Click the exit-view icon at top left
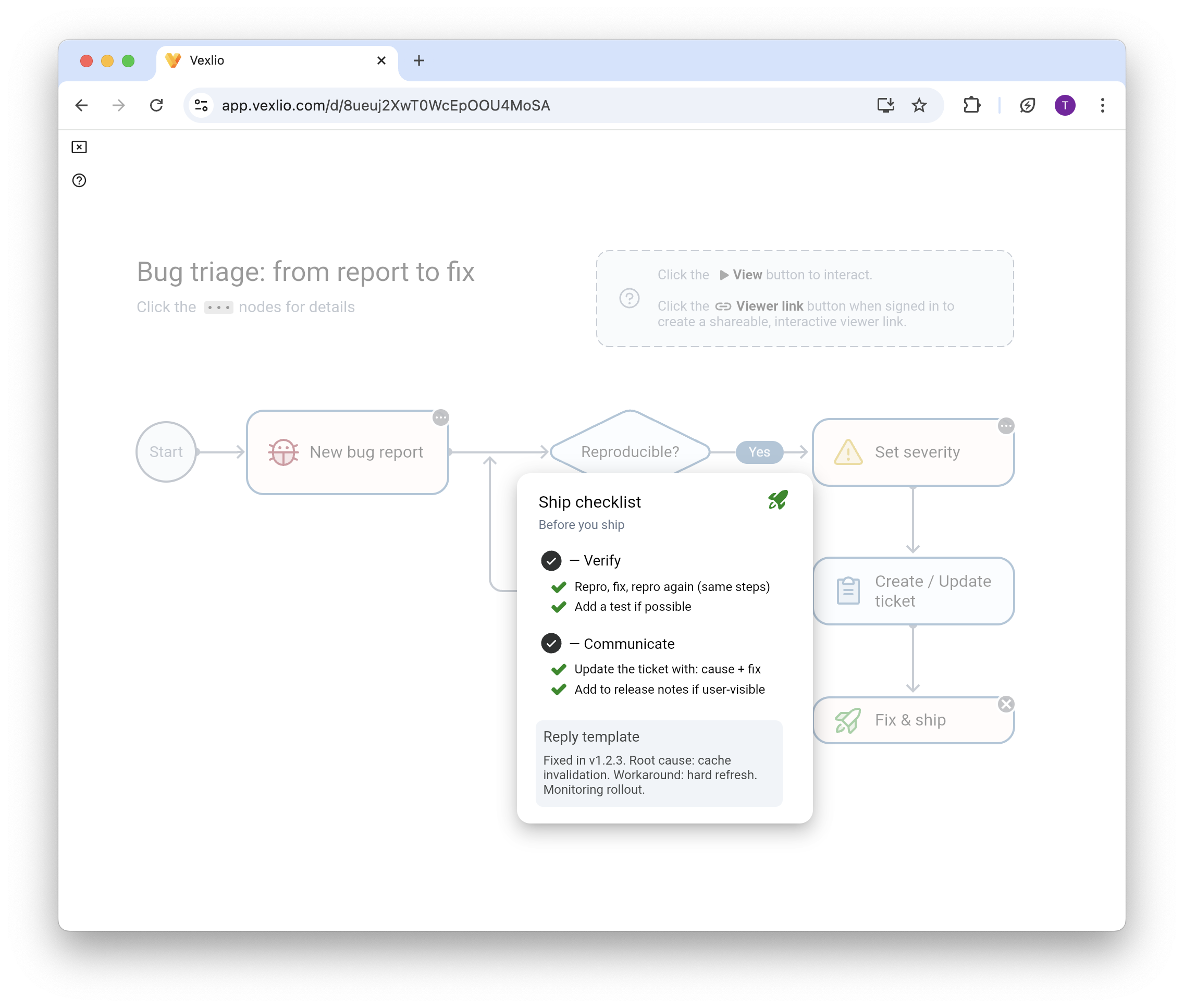The image size is (1184, 1008). click(x=79, y=147)
